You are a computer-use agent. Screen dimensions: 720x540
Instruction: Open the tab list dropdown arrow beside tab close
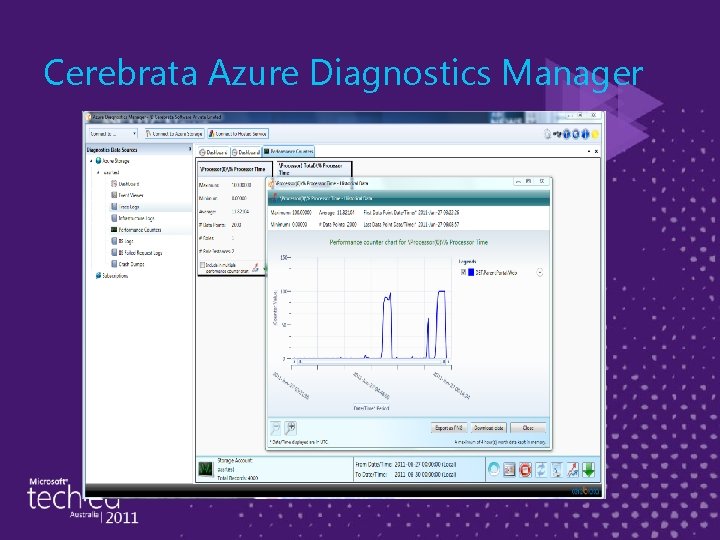pyautogui.click(x=589, y=151)
